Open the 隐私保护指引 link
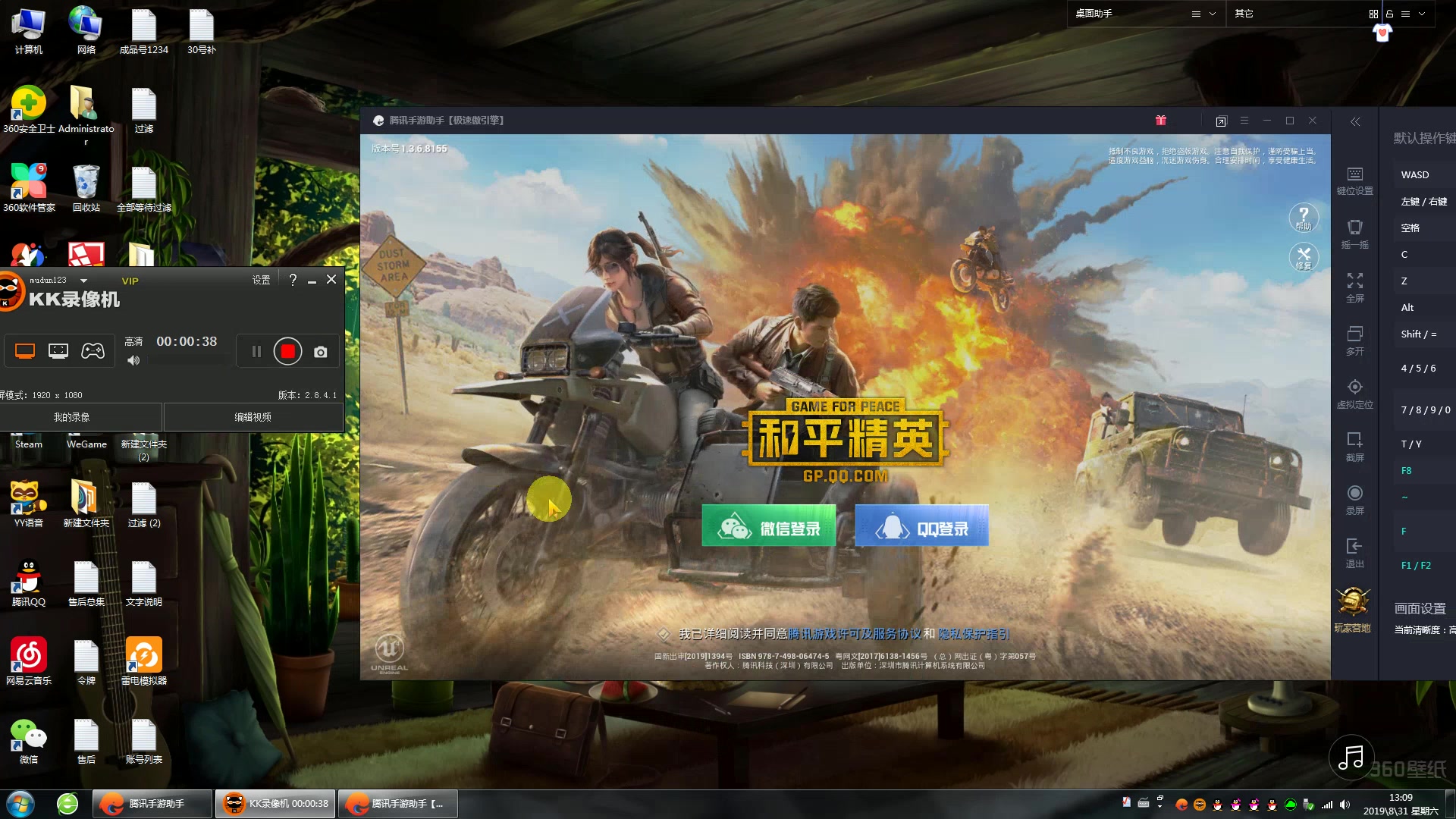Image resolution: width=1456 pixels, height=819 pixels. click(x=974, y=633)
